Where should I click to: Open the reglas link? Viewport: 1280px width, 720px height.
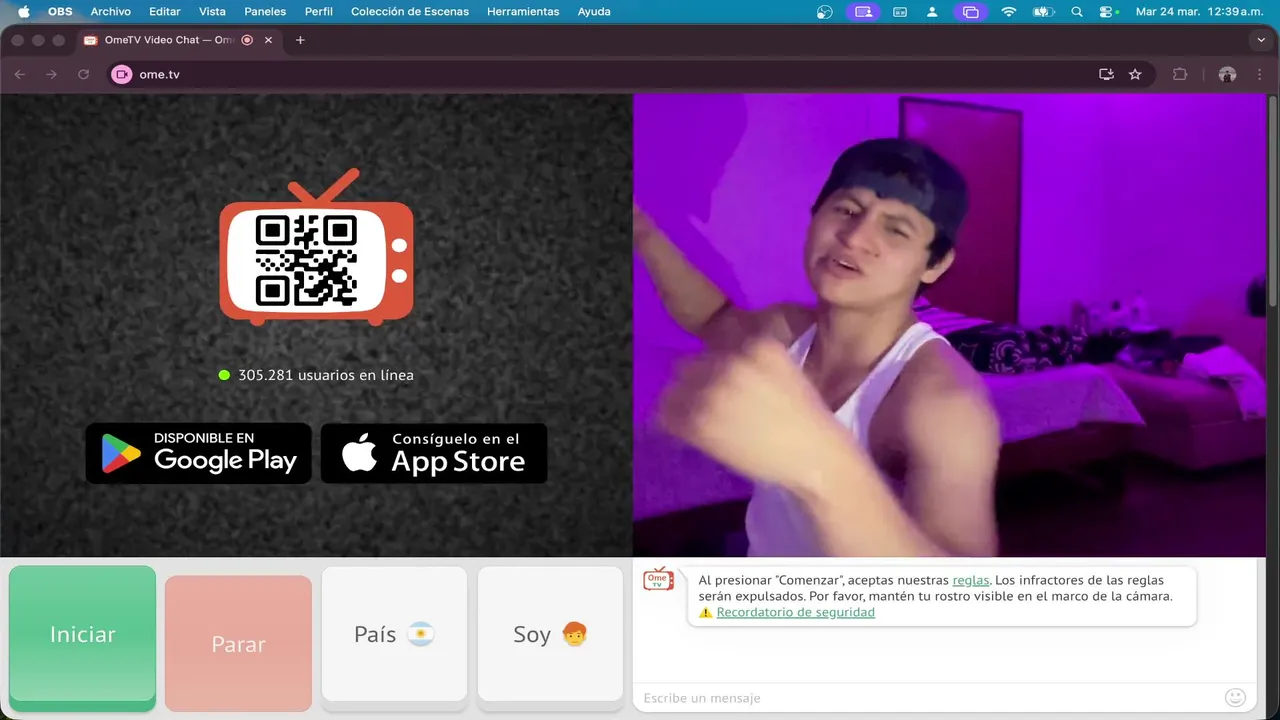pyautogui.click(x=970, y=580)
